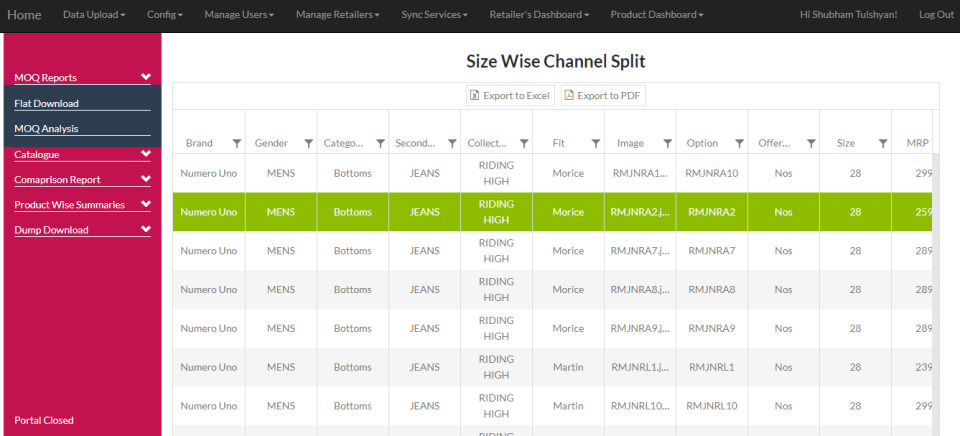This screenshot has height=436, width=960.
Task: Expand the Dump Download section chevron
Action: [x=146, y=228]
